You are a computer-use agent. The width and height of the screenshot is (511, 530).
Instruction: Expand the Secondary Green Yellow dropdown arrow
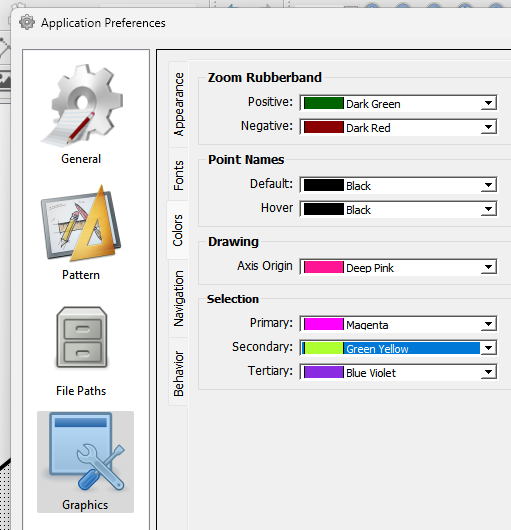pos(488,348)
